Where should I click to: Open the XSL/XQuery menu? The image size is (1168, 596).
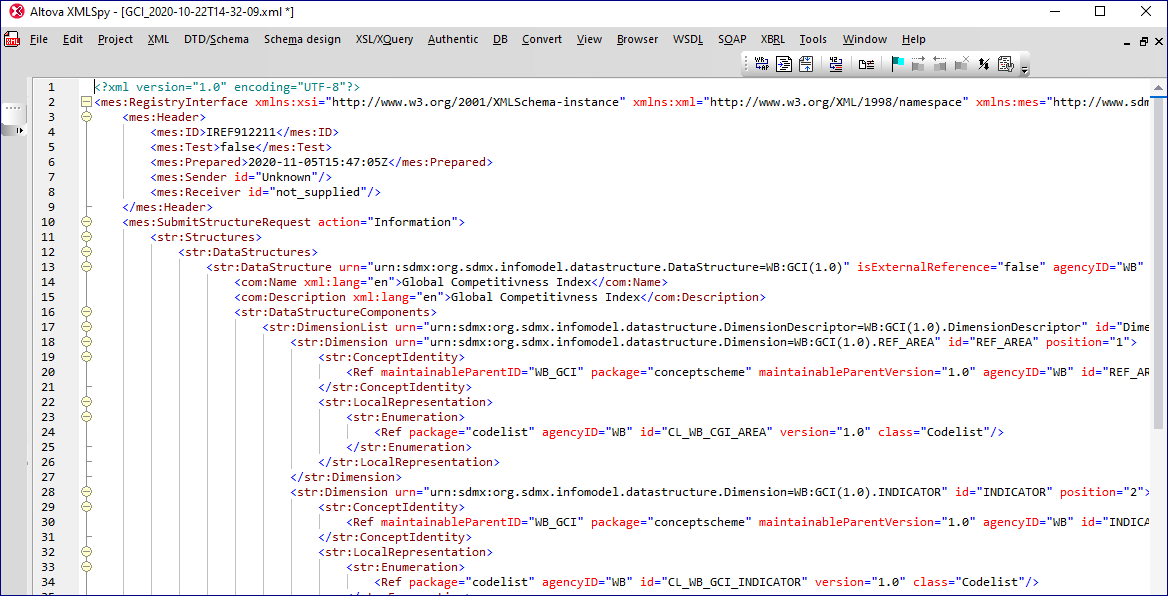pyautogui.click(x=384, y=40)
